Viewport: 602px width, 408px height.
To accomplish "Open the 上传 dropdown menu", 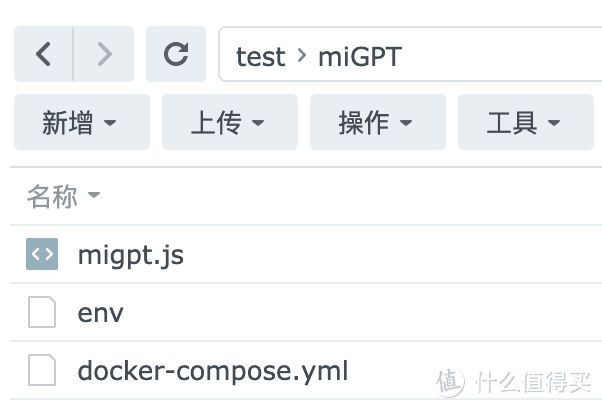I will click(x=229, y=123).
